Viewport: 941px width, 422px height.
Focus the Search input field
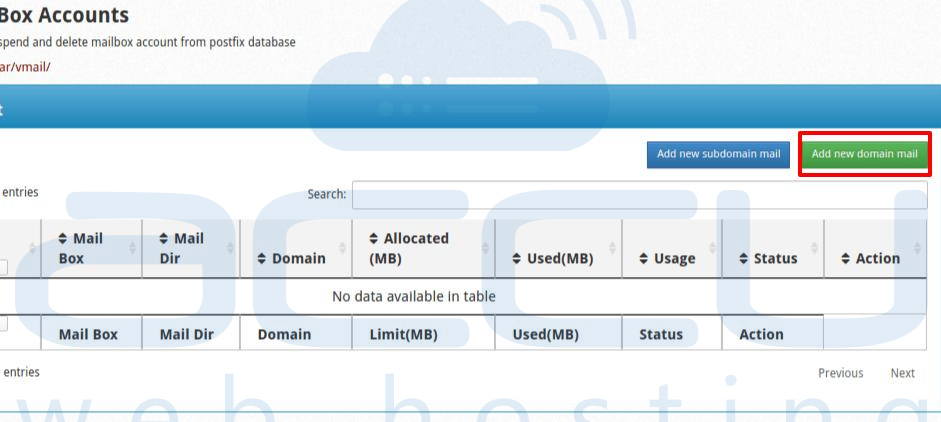tap(639, 194)
